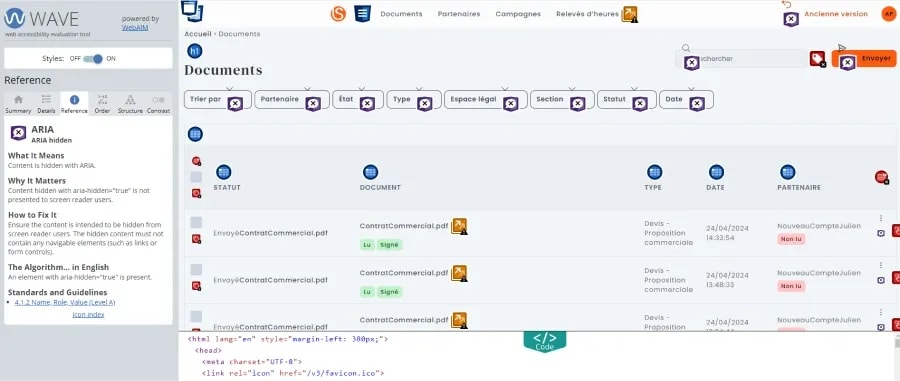Image resolution: width=900 pixels, height=381 pixels.
Task: Click the h1 heading indicator icon
Action: click(195, 51)
